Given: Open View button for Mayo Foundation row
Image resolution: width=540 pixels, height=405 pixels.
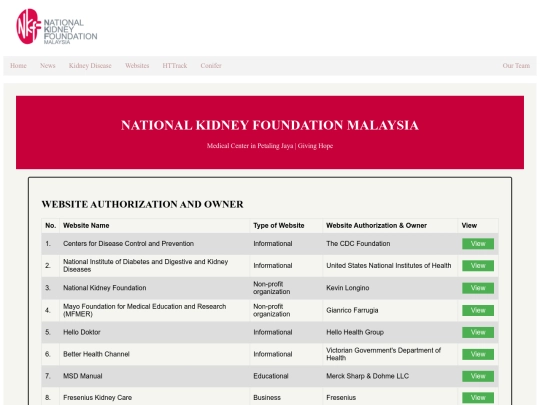Looking at the screenshot, I should pyautogui.click(x=478, y=310).
